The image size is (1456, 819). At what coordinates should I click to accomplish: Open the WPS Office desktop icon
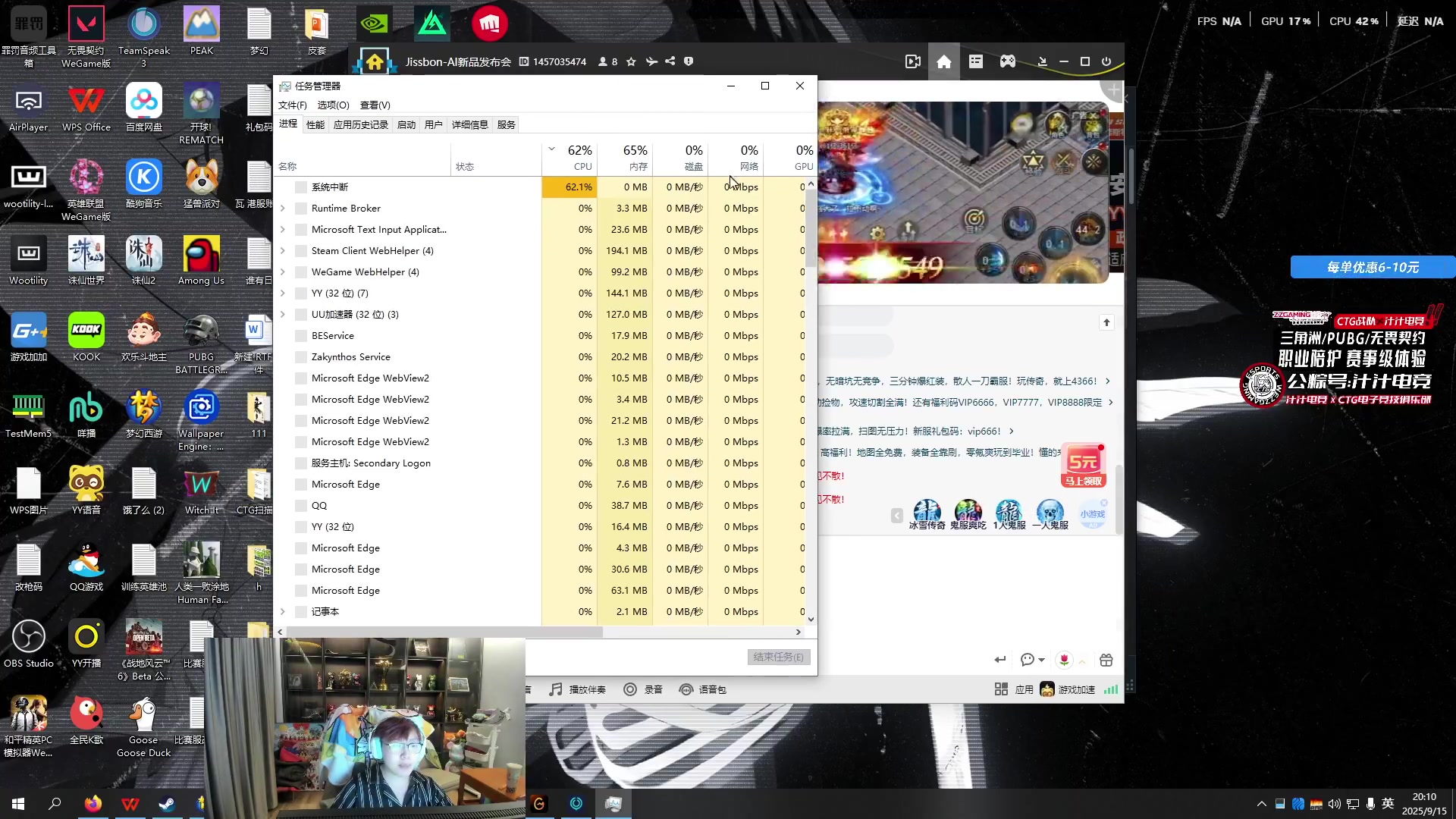point(86,108)
